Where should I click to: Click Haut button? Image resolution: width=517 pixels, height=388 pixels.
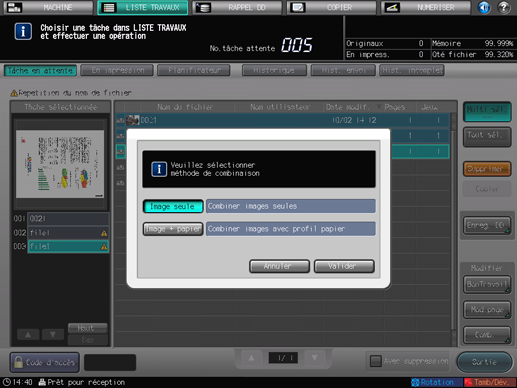click(87, 328)
